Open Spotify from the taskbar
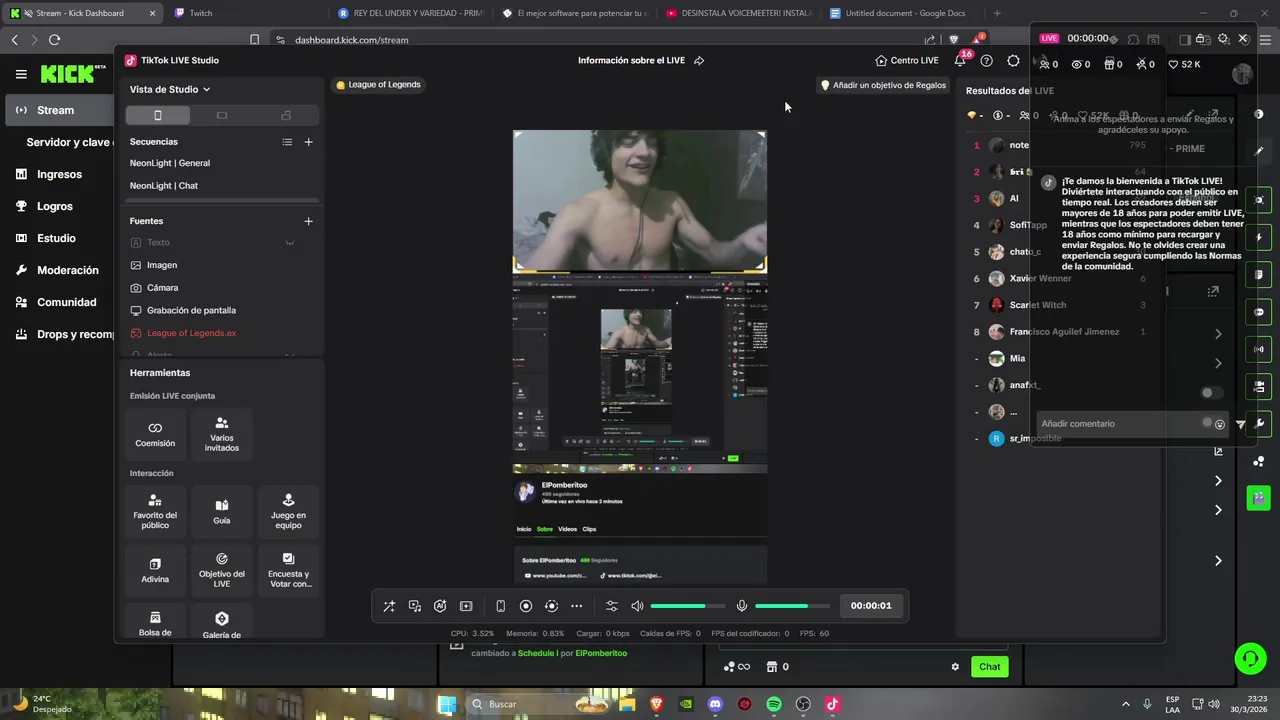1280x720 pixels. (x=774, y=704)
